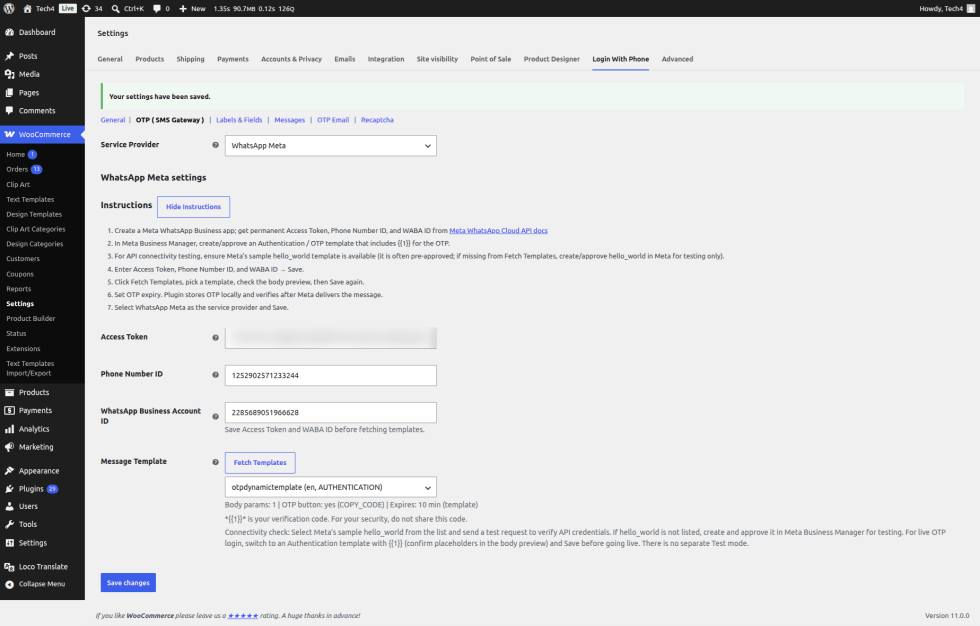Switch to the Accounts & Privacy tab
Image resolution: width=980 pixels, height=626 pixels.
coord(291,59)
